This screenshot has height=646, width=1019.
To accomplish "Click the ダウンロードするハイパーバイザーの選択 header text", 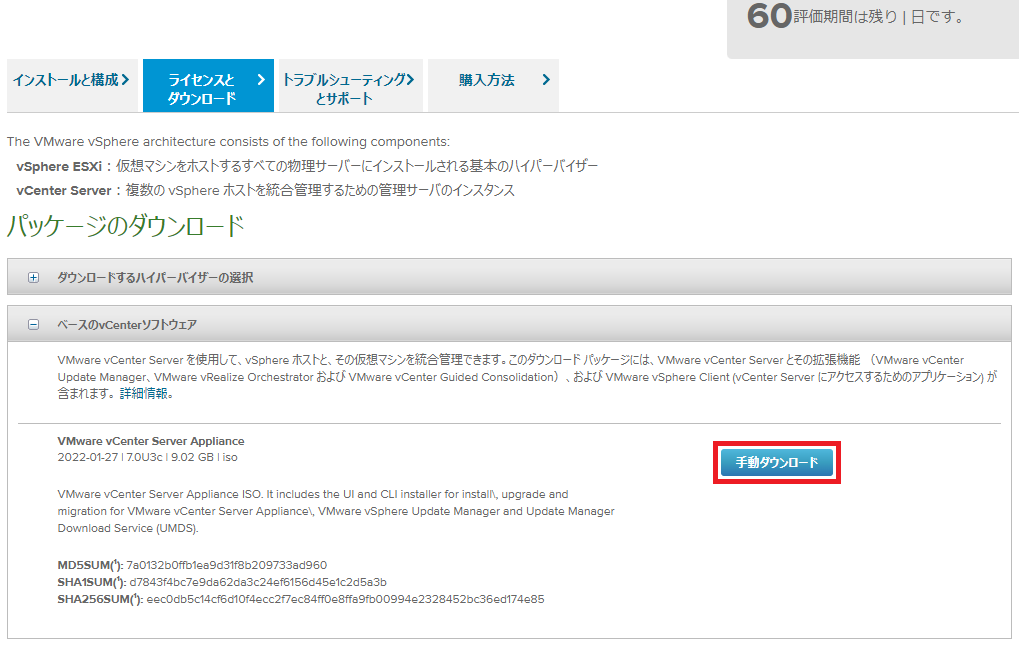I will (x=155, y=278).
